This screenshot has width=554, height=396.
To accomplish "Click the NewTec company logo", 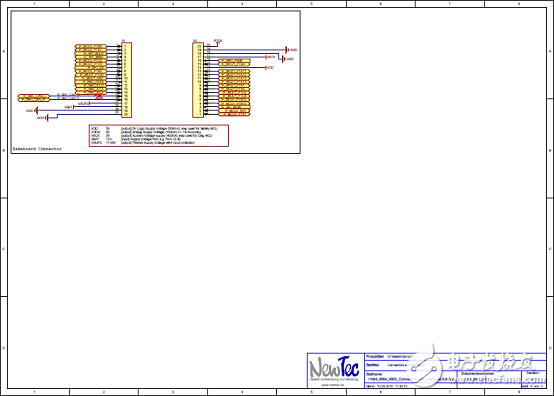I will tap(334, 367).
